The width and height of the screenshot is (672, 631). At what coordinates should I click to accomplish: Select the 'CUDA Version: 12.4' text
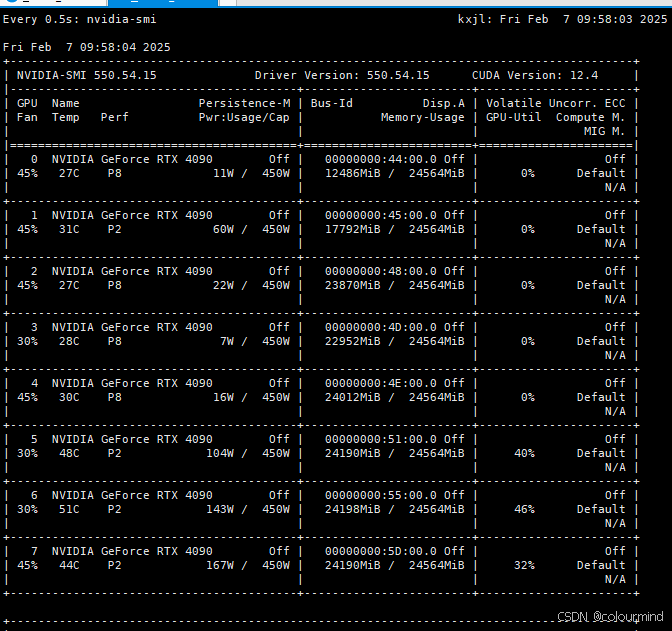click(535, 75)
